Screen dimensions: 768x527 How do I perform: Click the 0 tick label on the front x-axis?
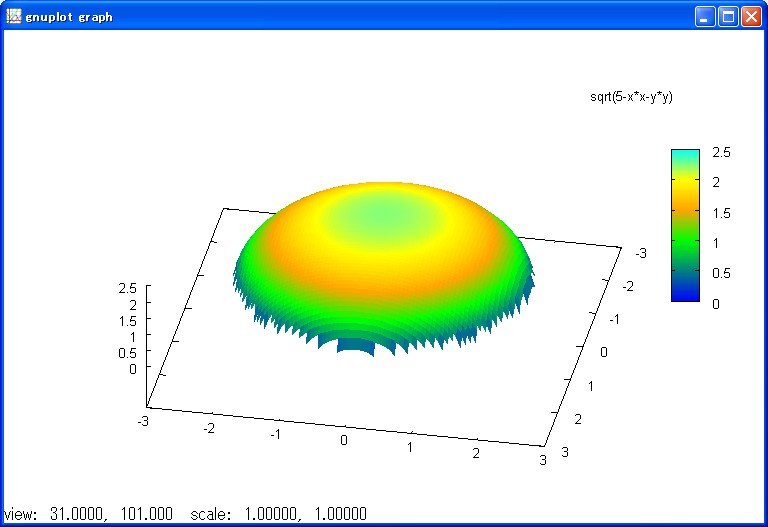(344, 440)
